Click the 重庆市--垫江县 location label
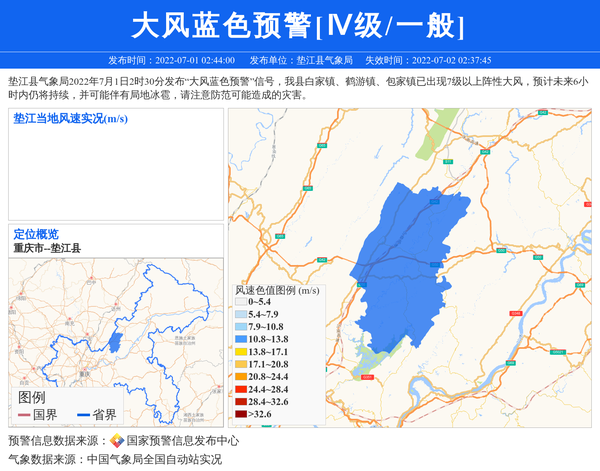The width and height of the screenshot is (600, 471). click(x=47, y=248)
